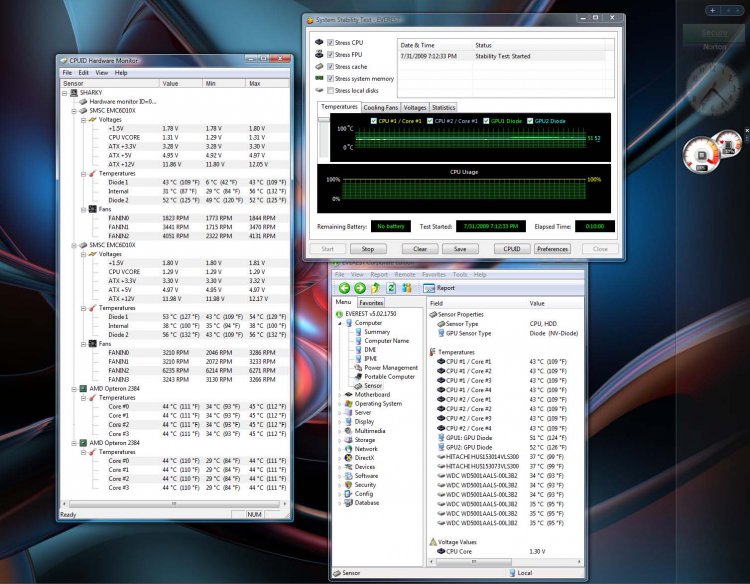This screenshot has width=750, height=584.
Task: Toggle the Stress system memory checkbox
Action: click(x=330, y=78)
